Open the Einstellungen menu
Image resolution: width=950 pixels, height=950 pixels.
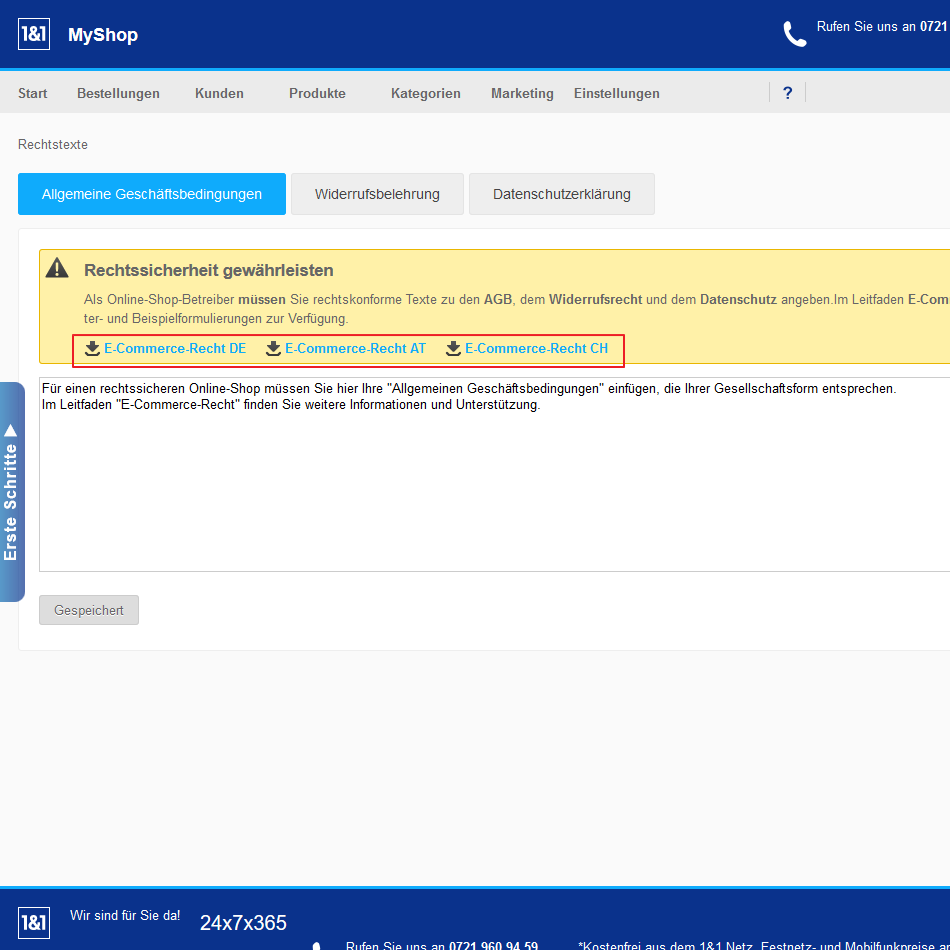(x=616, y=93)
